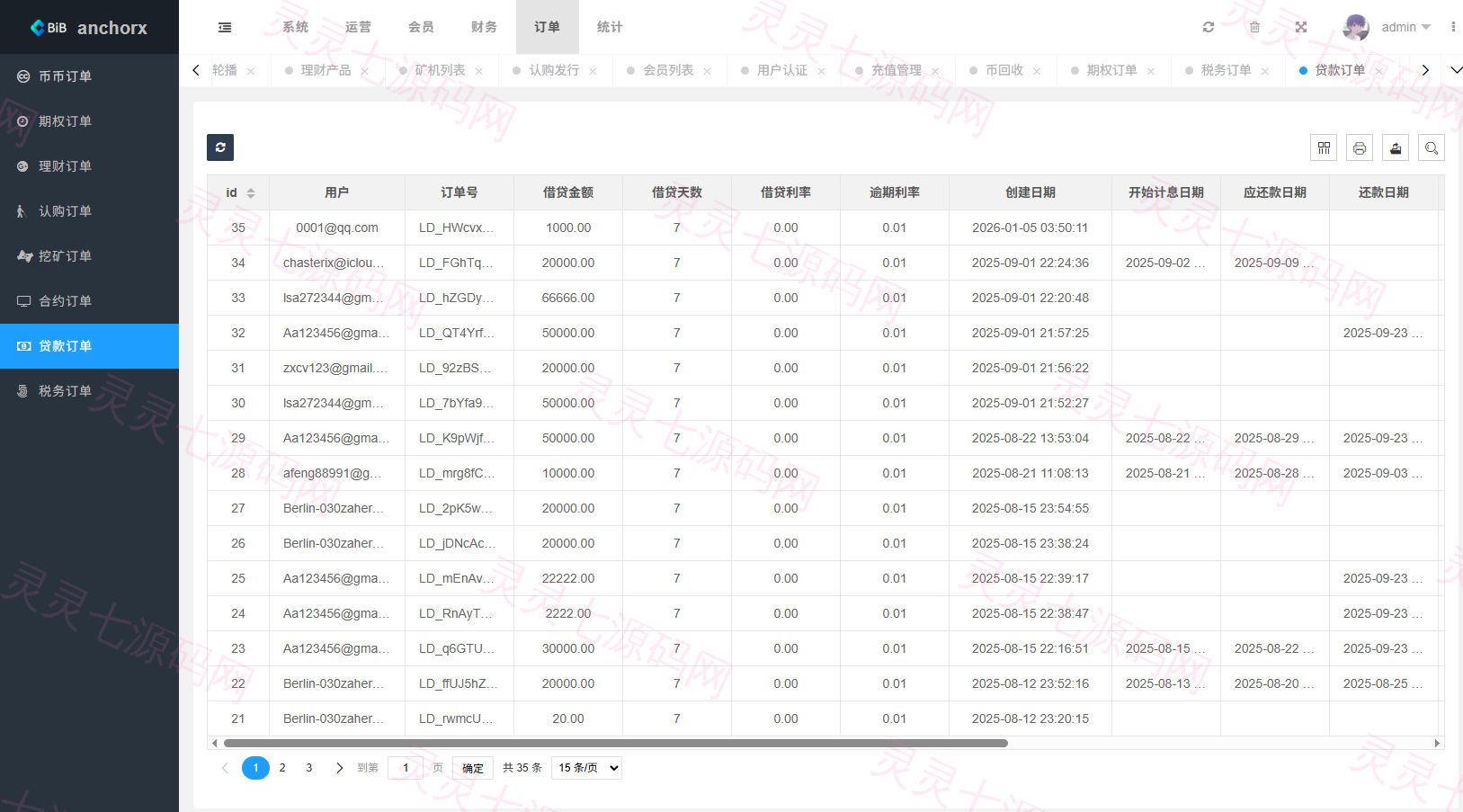Screen dimensions: 1463x812
Task: Click the scrollbar right arrow
Action: coord(1437,744)
